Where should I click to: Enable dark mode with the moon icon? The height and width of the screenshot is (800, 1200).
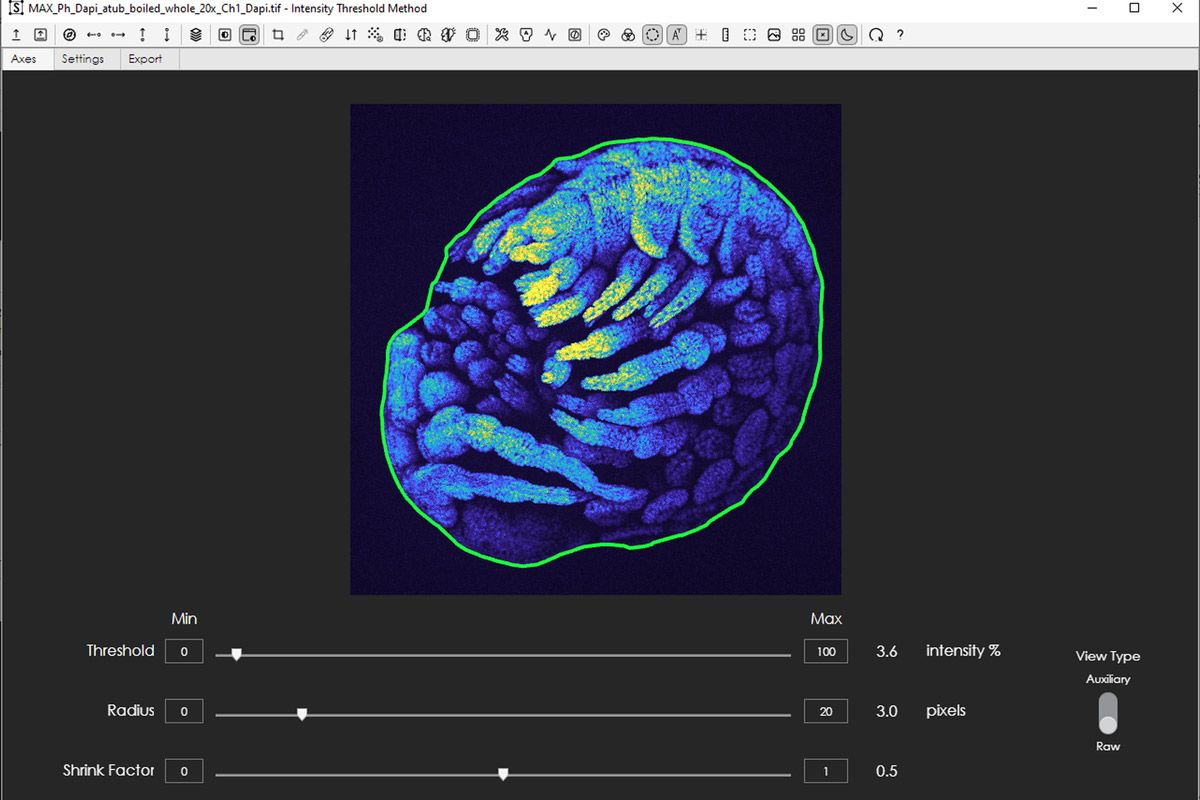847,34
